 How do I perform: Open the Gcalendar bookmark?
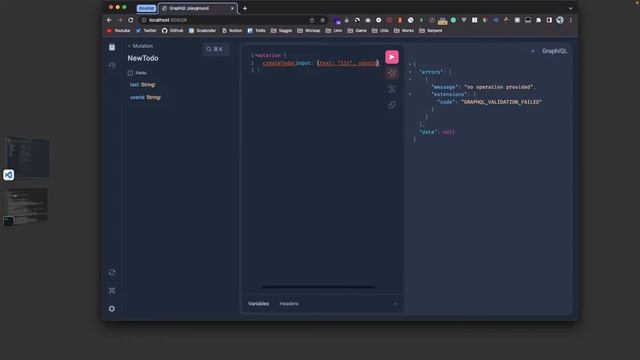(x=202, y=31)
